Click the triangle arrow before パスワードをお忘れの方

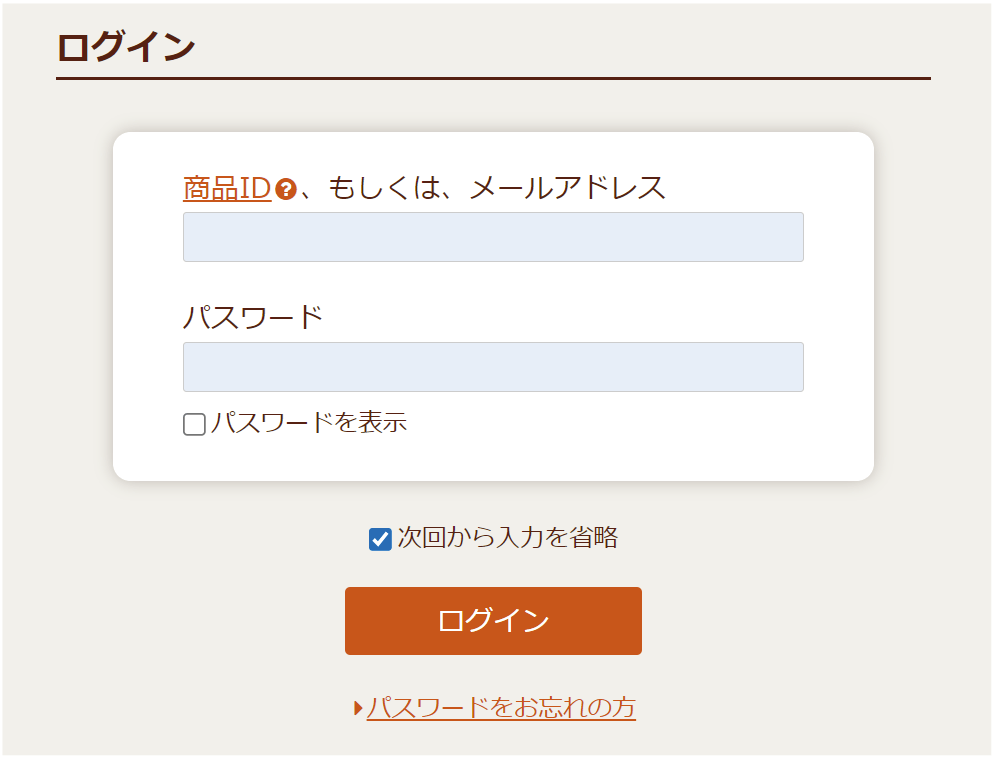coord(358,708)
